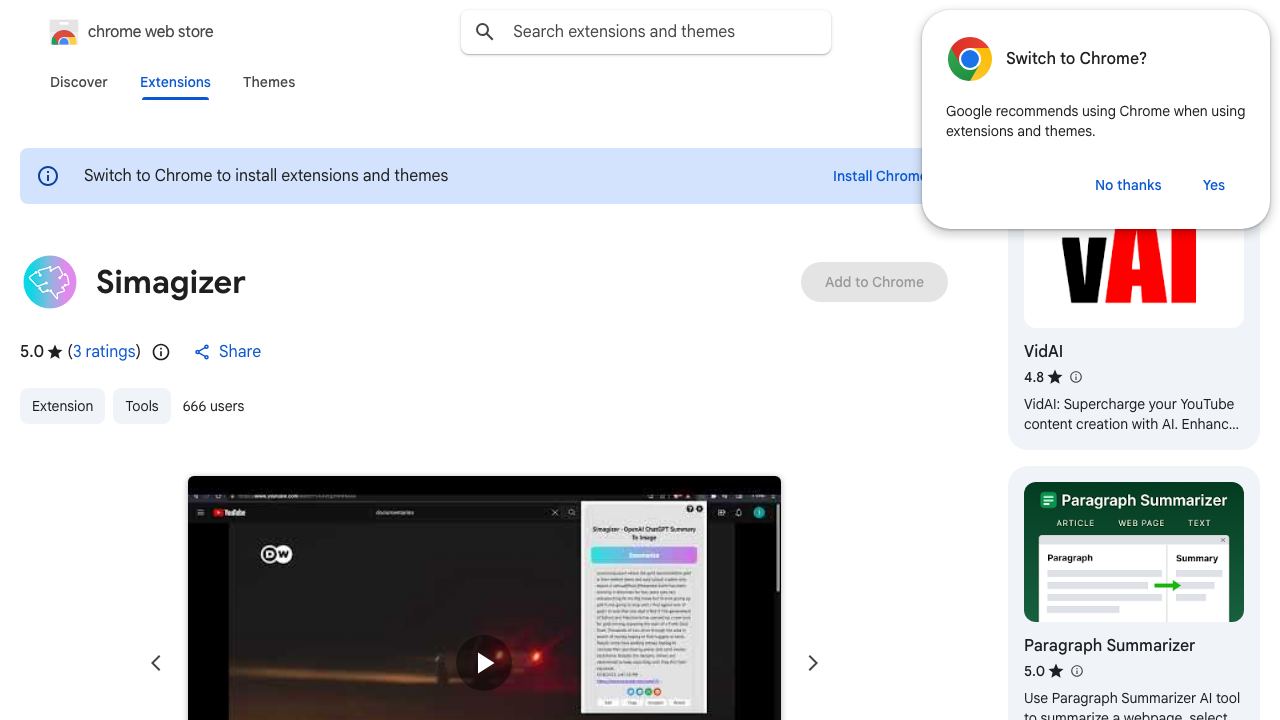This screenshot has width=1280, height=720.
Task: Click the Install Chrome link
Action: click(878, 176)
